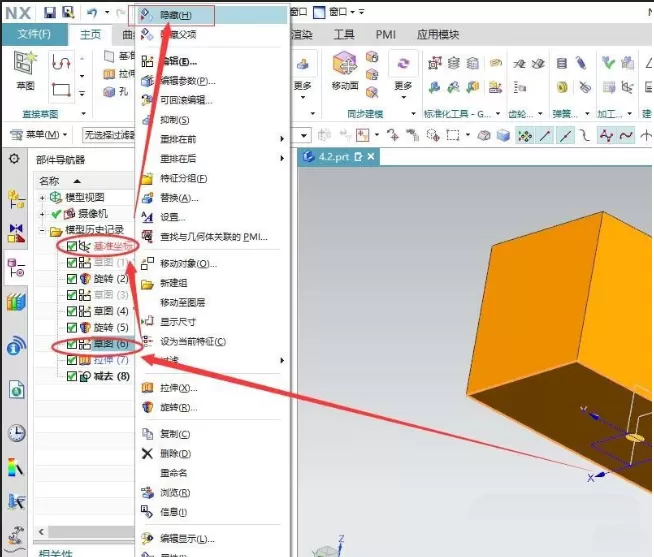Toggle checkbox for 草图 (1)

click(72, 262)
